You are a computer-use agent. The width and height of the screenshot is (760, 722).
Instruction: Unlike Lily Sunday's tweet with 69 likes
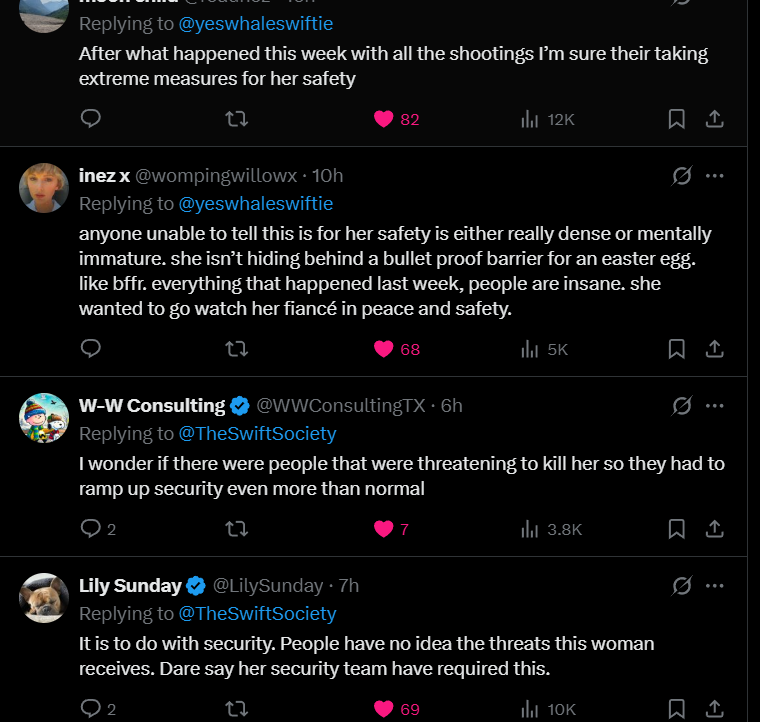click(384, 709)
